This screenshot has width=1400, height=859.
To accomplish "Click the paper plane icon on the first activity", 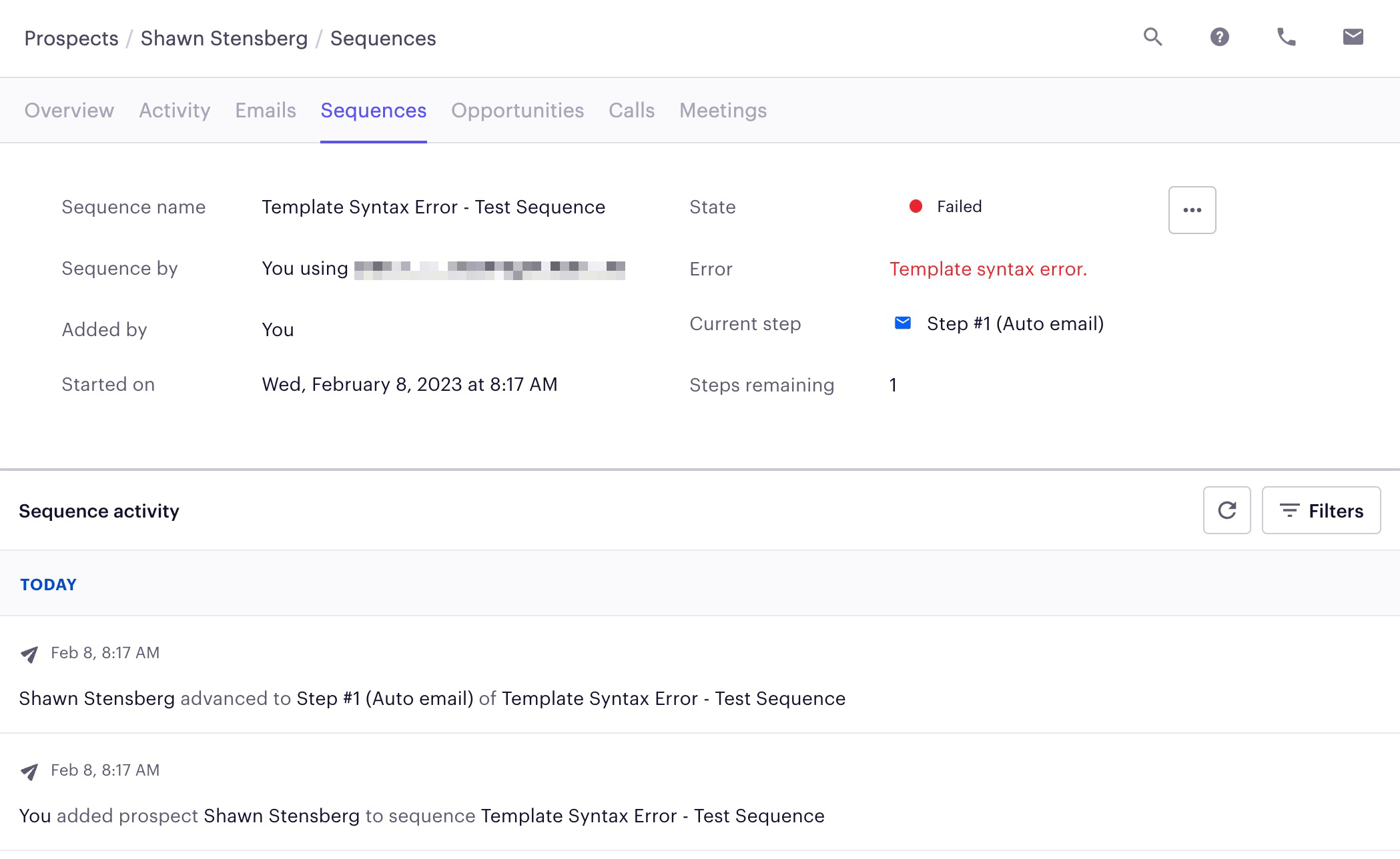I will (x=29, y=654).
